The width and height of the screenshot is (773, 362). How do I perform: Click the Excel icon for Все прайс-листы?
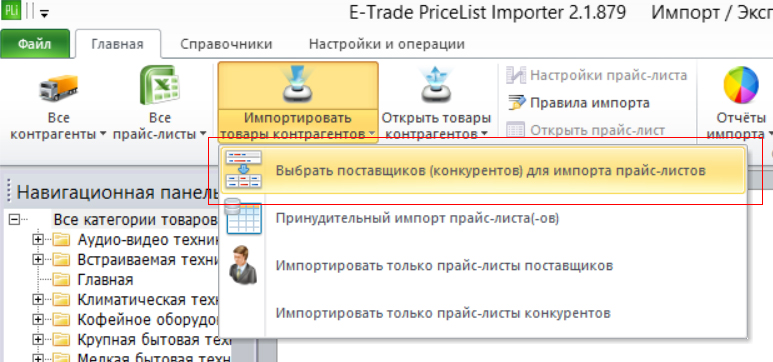click(159, 85)
